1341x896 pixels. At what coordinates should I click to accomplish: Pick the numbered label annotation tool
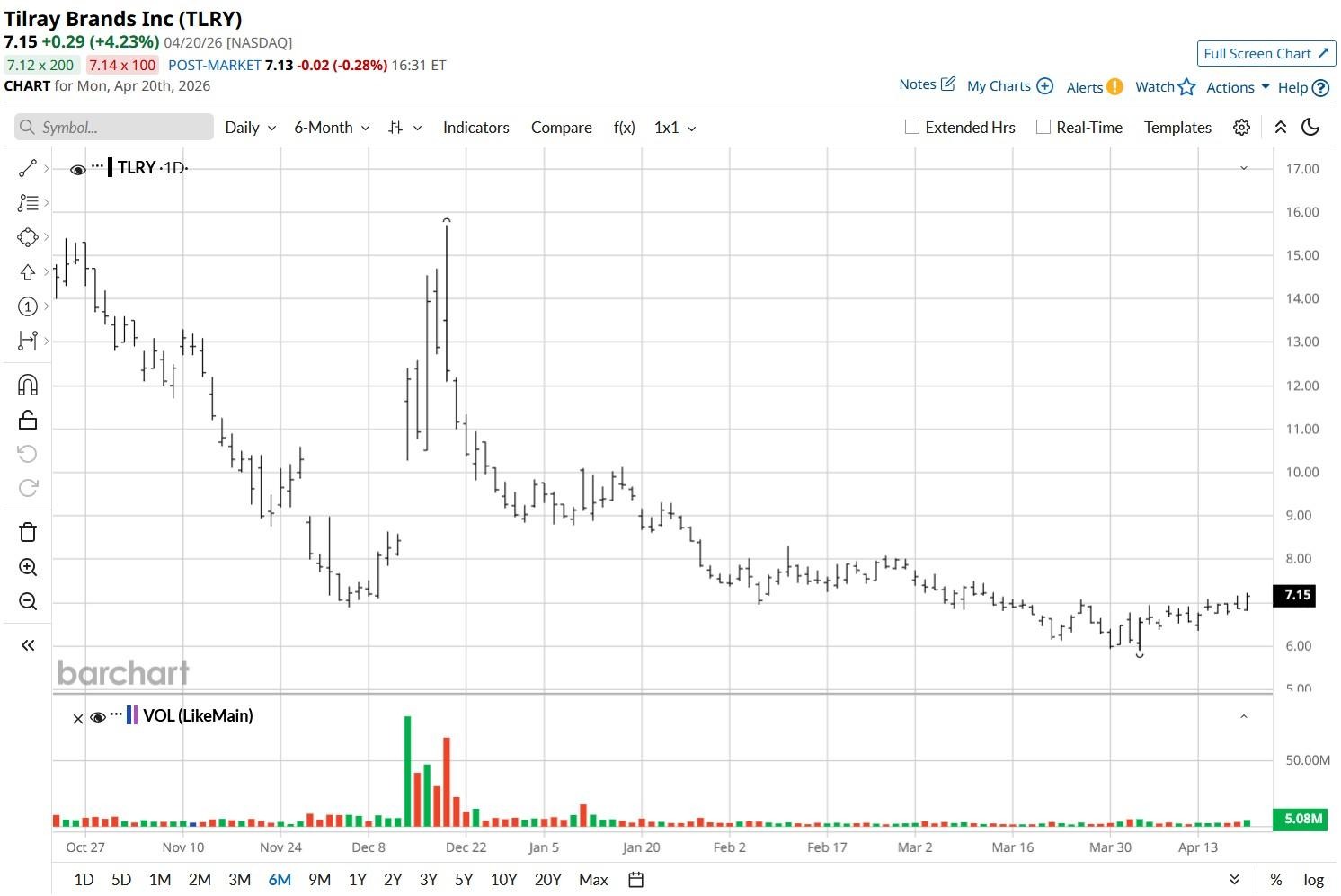point(28,306)
